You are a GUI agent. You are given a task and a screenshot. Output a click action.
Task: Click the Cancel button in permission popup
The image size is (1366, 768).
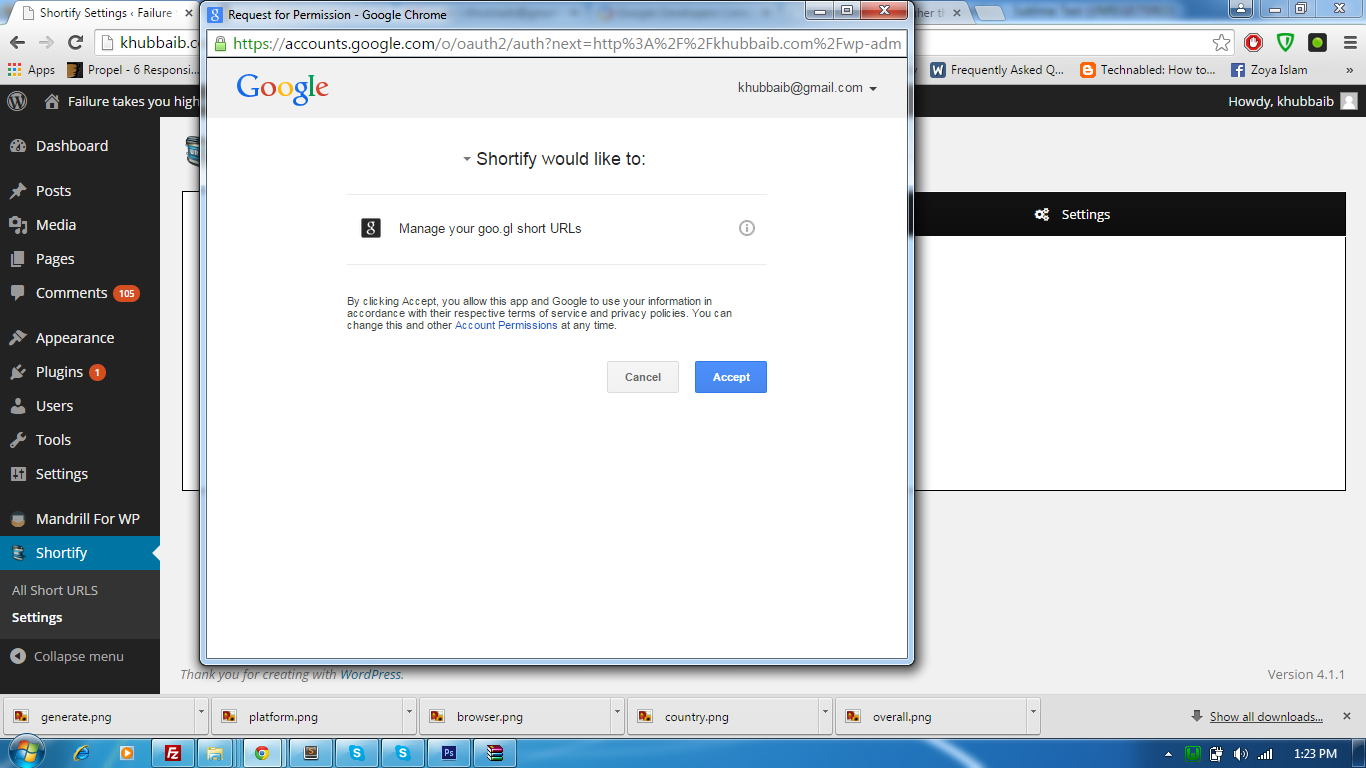(x=643, y=377)
